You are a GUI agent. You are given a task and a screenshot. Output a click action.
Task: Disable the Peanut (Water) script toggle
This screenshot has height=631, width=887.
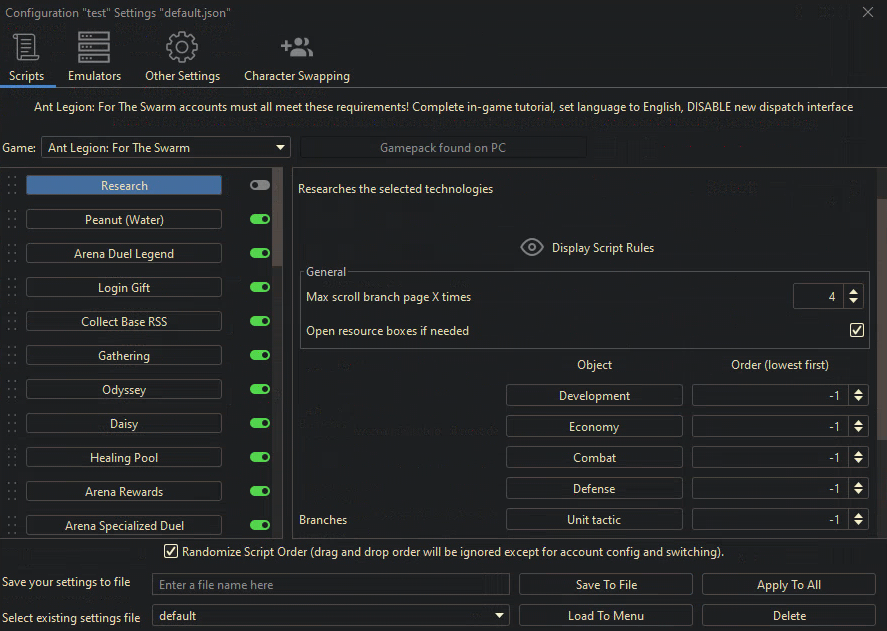260,220
